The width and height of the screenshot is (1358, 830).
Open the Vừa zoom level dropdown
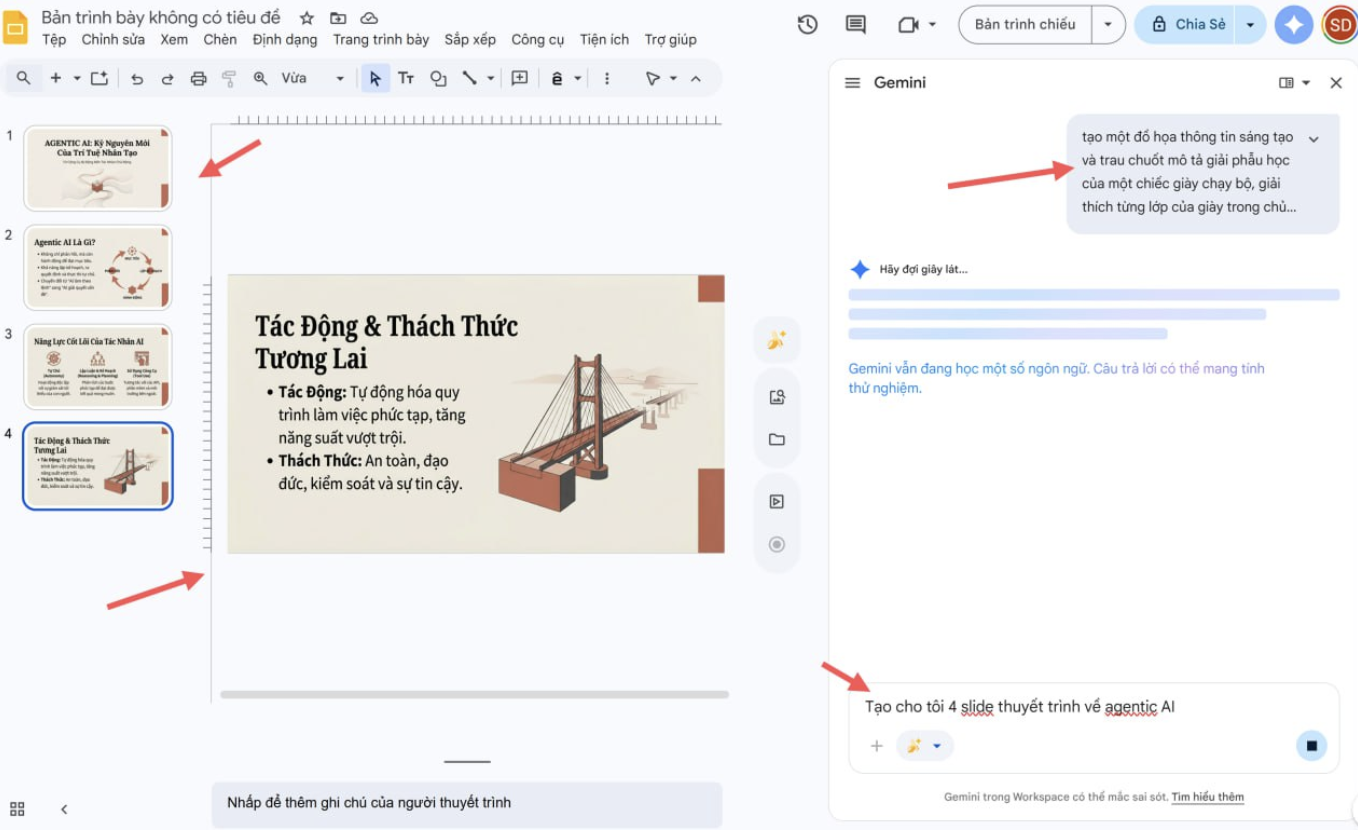338,77
